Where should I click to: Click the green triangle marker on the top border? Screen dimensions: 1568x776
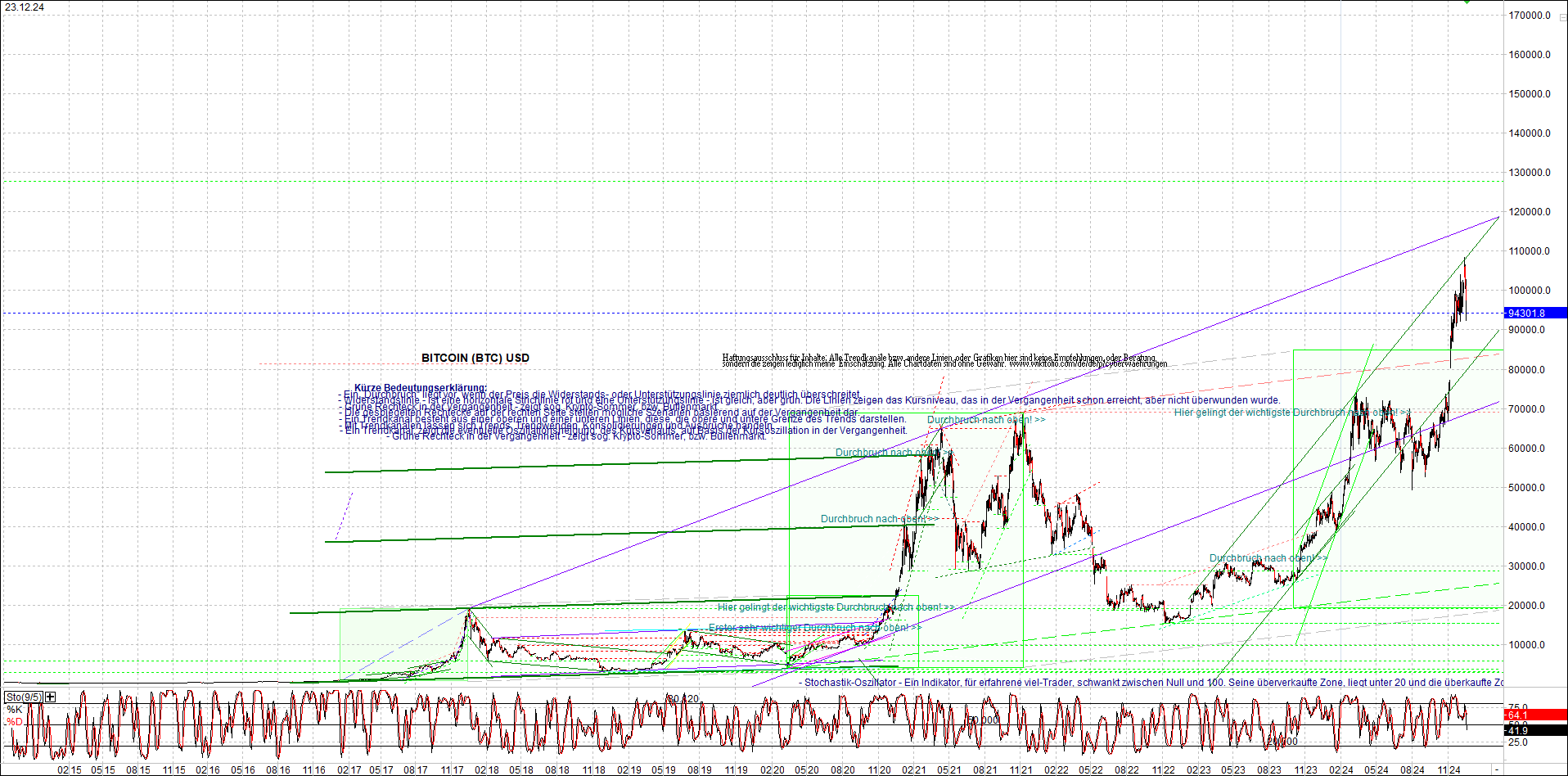pos(1467,2)
